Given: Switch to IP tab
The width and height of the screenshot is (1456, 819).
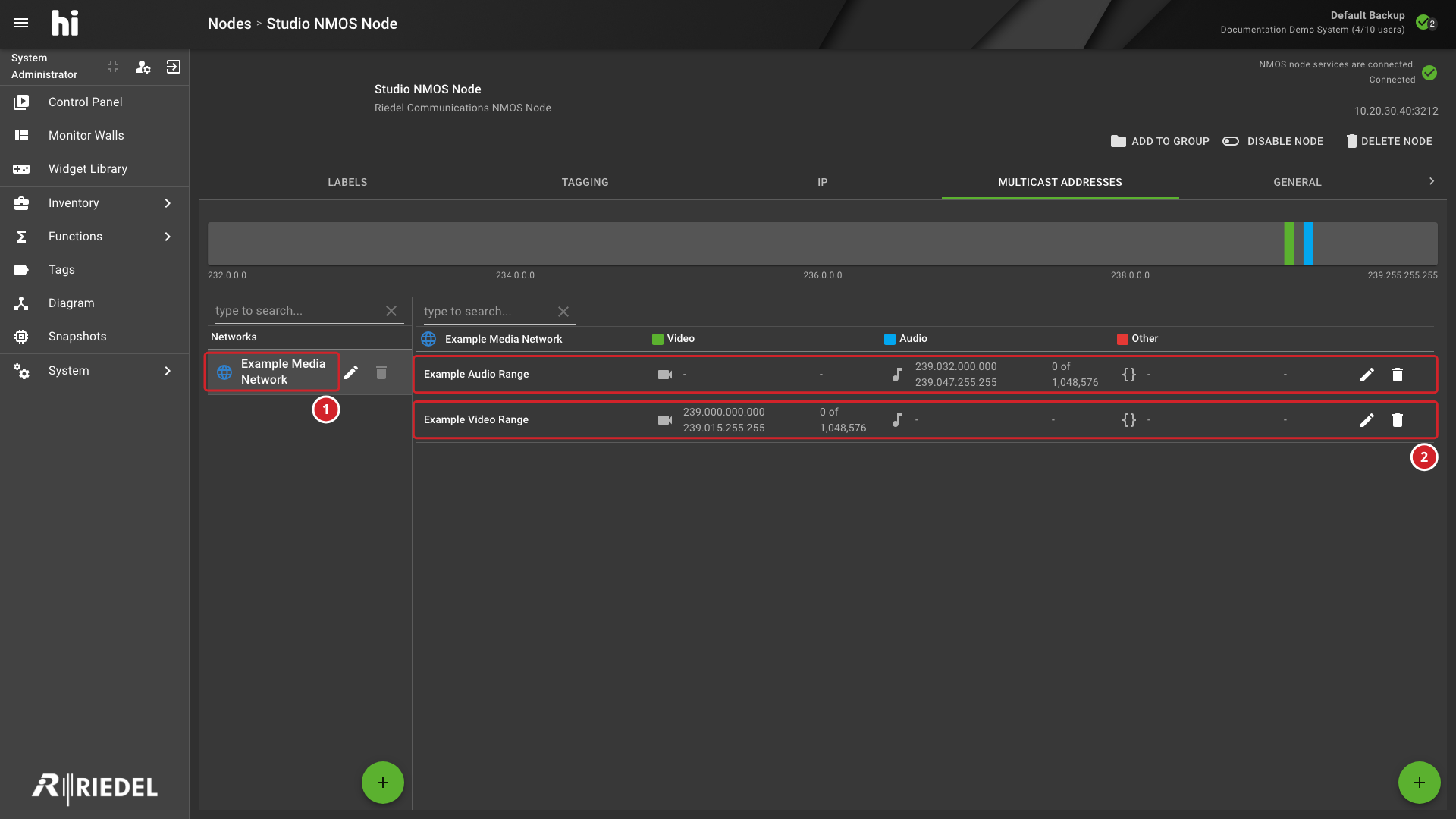Looking at the screenshot, I should [822, 182].
